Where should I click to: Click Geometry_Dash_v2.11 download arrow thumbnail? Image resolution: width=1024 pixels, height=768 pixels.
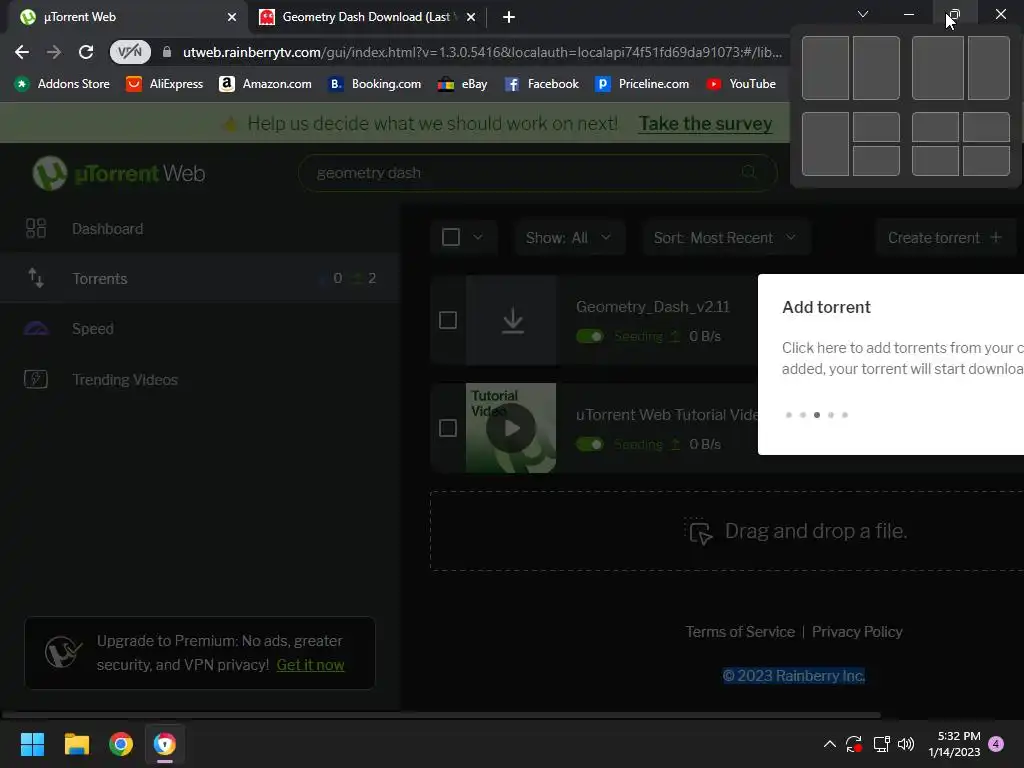pos(511,320)
